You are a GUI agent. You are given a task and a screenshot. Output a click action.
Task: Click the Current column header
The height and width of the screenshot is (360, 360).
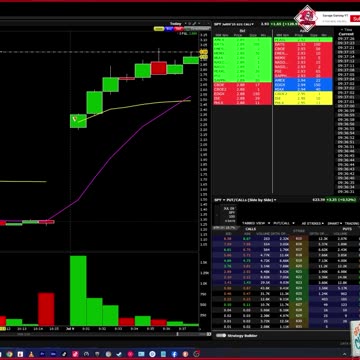346,34
